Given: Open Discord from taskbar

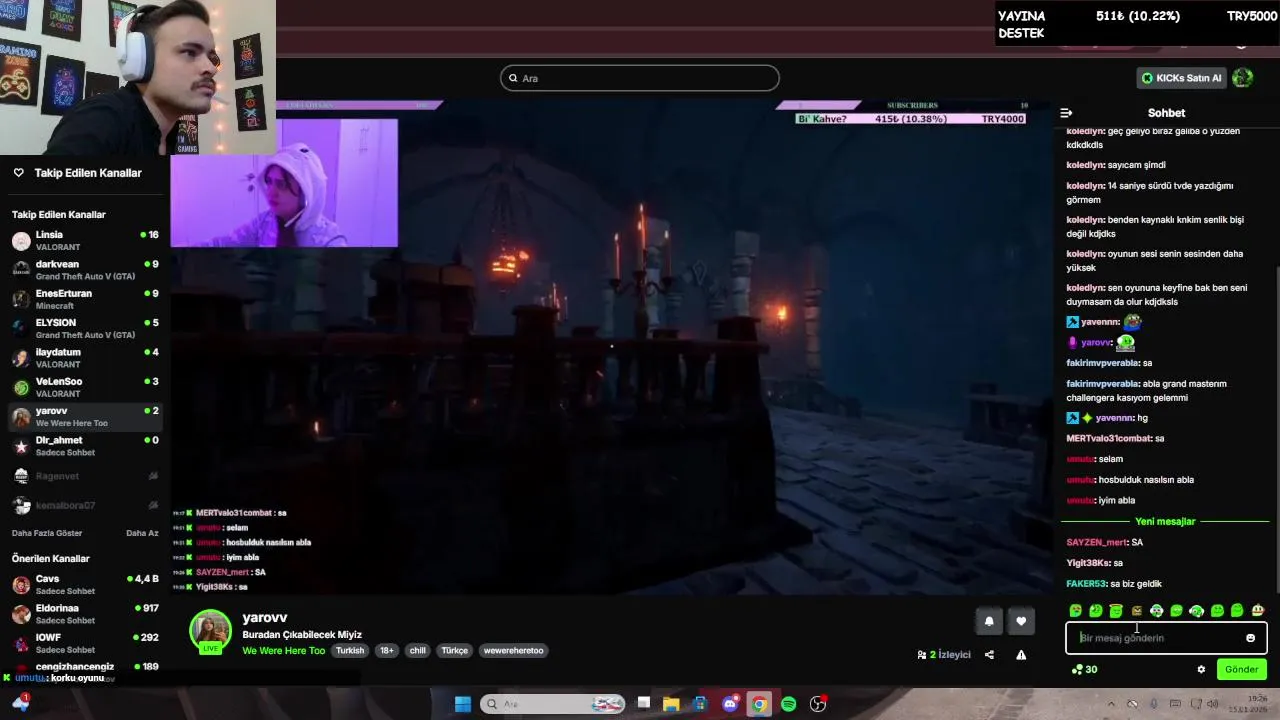Looking at the screenshot, I should [730, 704].
